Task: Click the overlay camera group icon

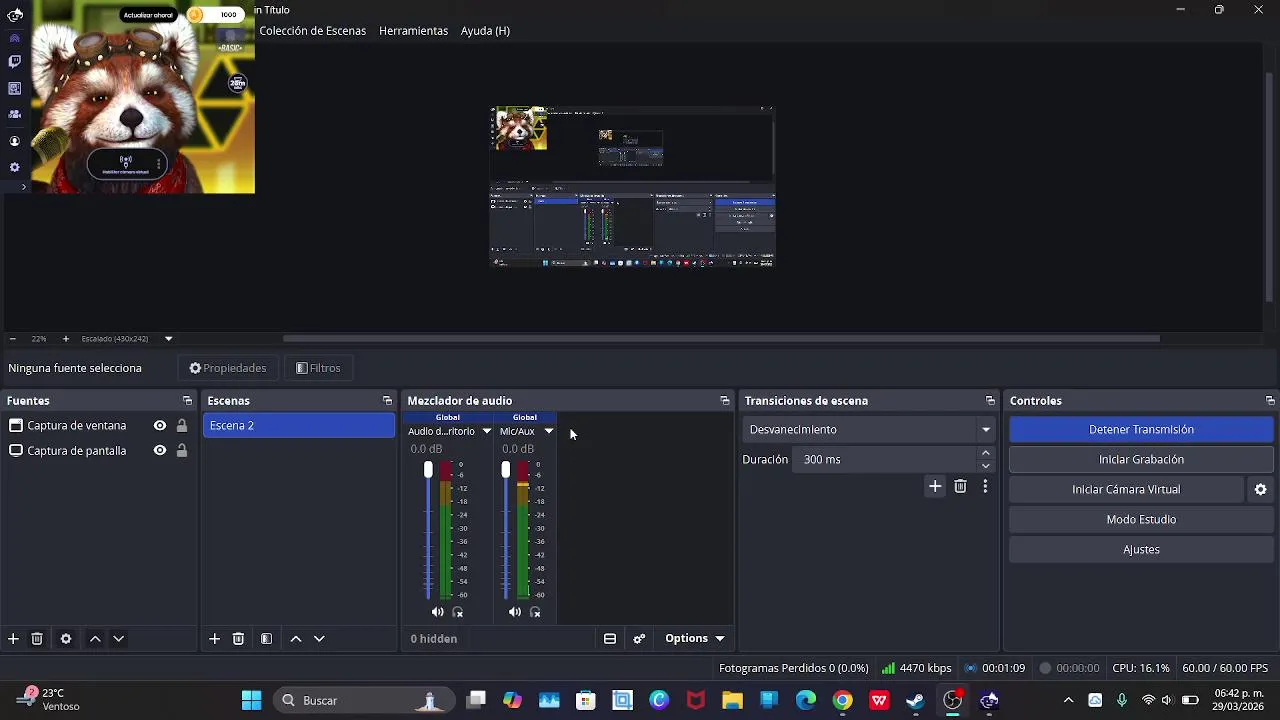Action: 14,114
